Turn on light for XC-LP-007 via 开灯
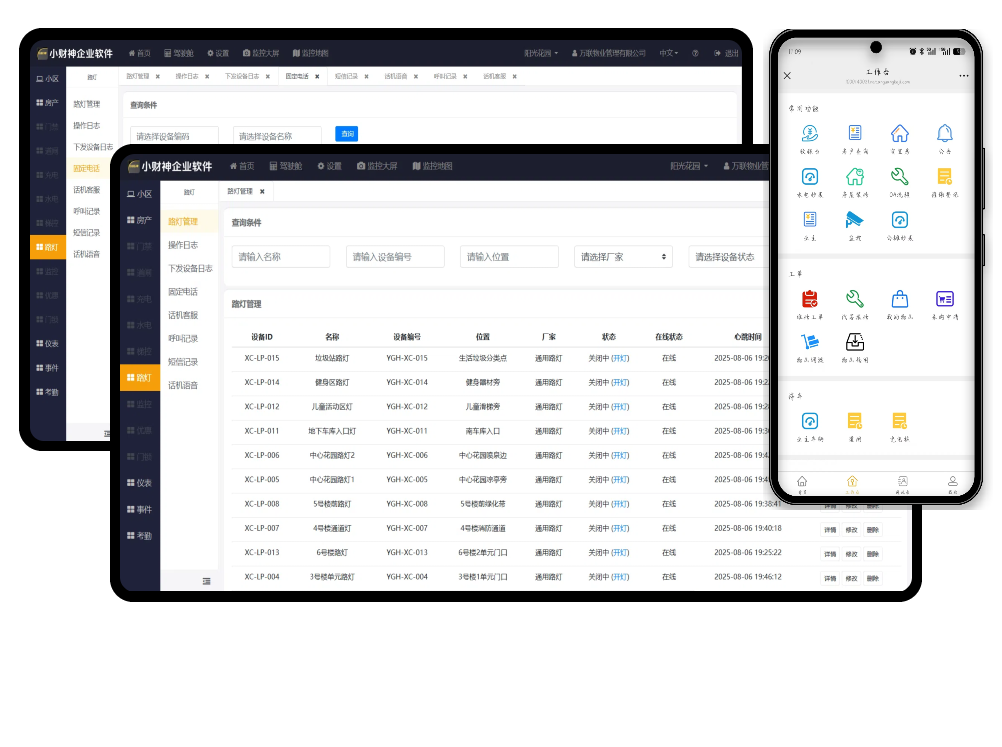The width and height of the screenshot is (1002, 747). pos(621,528)
